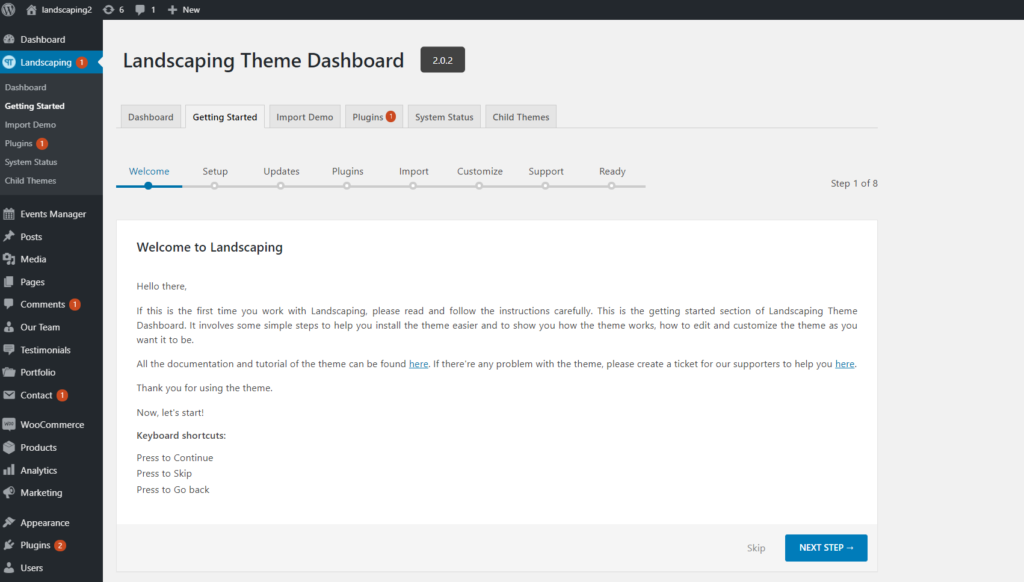Click the NEXT STEP button

tap(826, 548)
